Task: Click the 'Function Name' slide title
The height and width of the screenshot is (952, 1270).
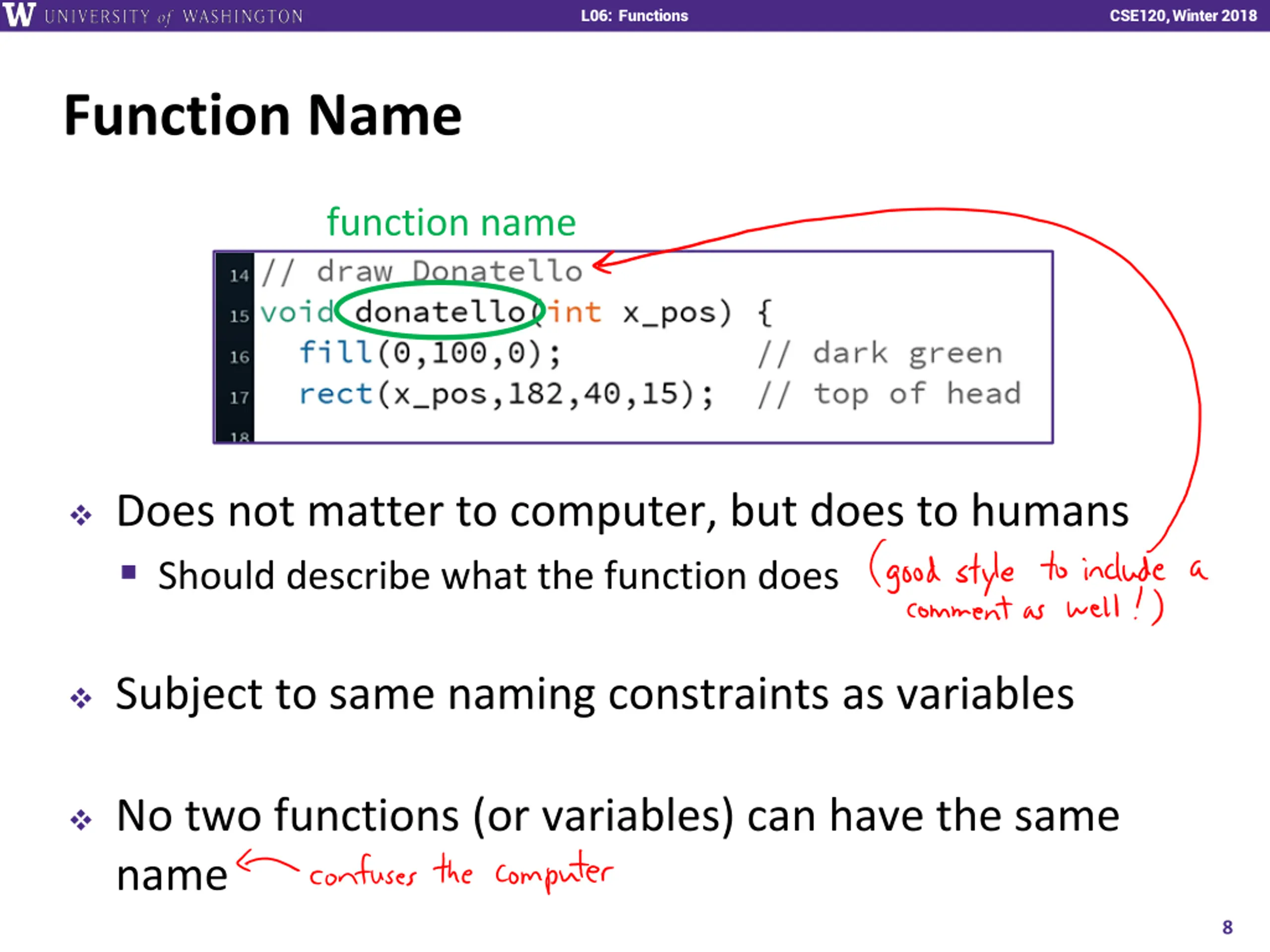Action: (262, 116)
